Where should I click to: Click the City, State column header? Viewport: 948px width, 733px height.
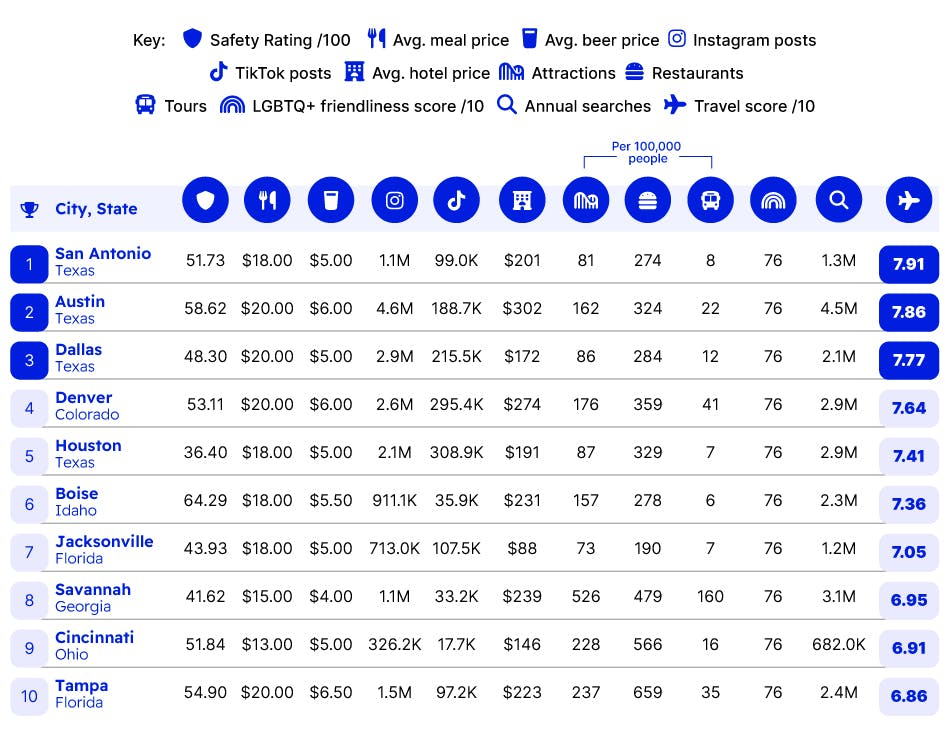click(x=96, y=209)
